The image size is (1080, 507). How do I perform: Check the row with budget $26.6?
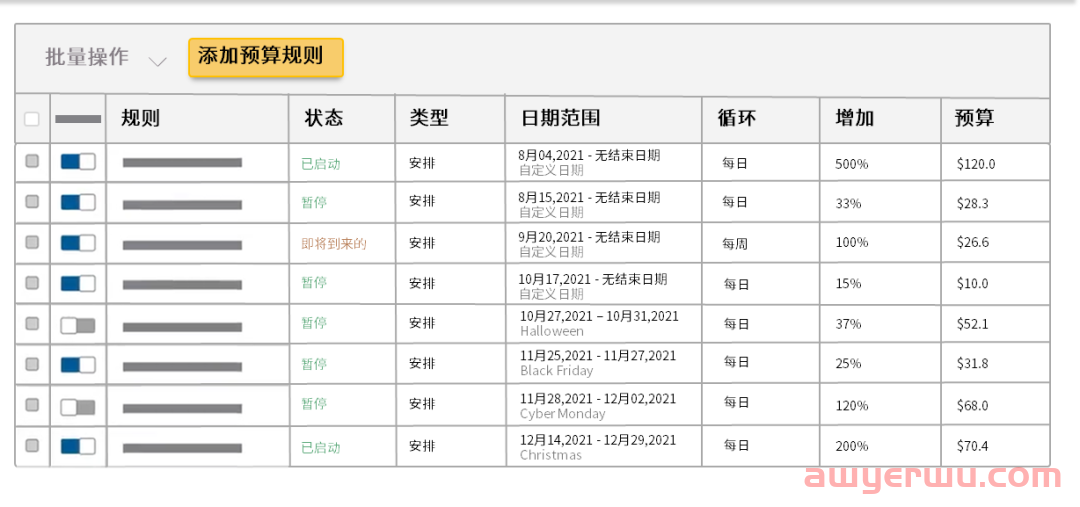pos(32,242)
